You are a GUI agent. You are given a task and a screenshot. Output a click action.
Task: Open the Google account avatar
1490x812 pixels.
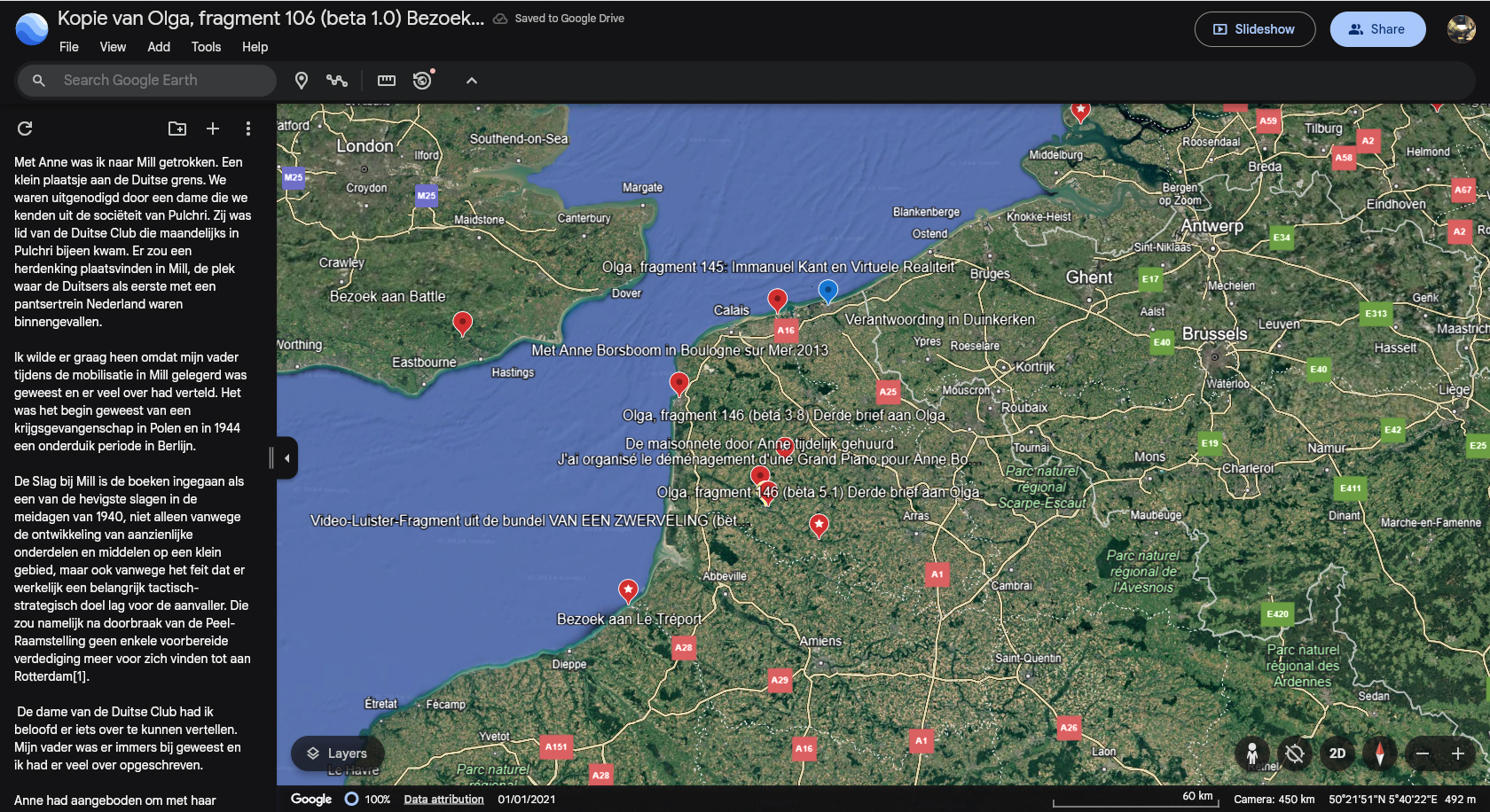(x=1462, y=29)
